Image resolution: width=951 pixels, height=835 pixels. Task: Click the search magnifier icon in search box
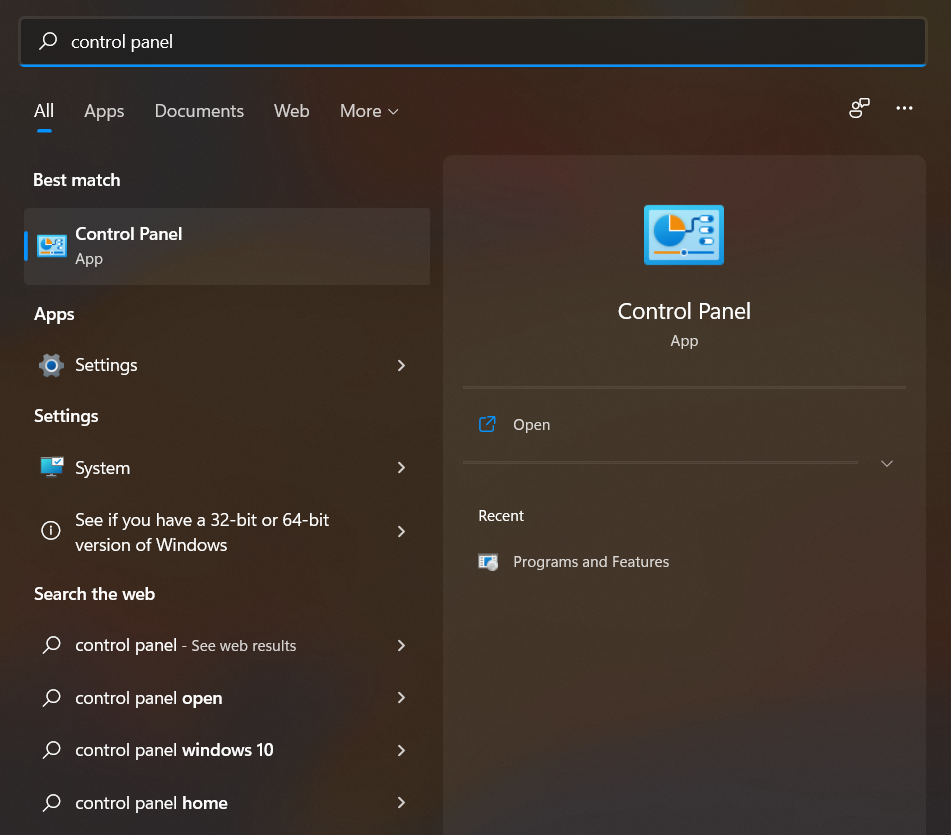click(48, 41)
